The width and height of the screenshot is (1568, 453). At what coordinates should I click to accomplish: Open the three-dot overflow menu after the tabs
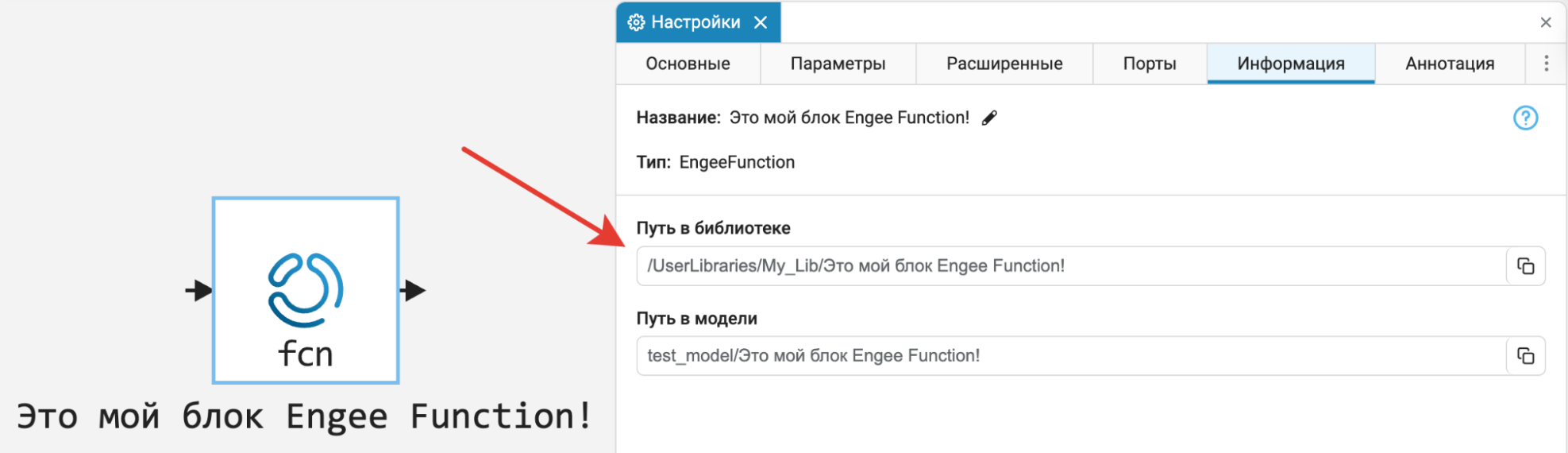[1546, 64]
